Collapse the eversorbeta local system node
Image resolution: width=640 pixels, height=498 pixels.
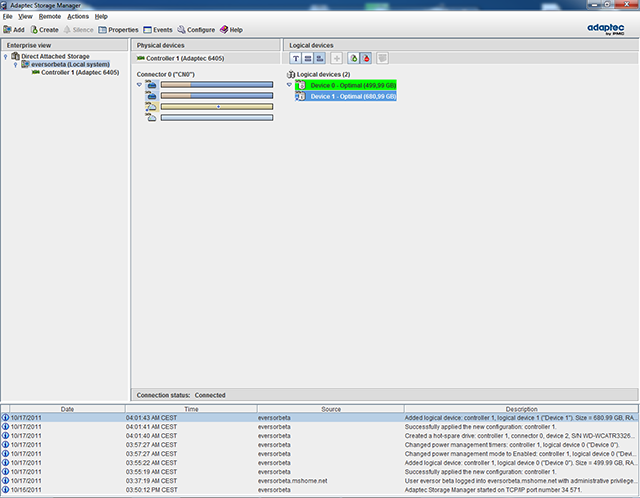(16, 64)
